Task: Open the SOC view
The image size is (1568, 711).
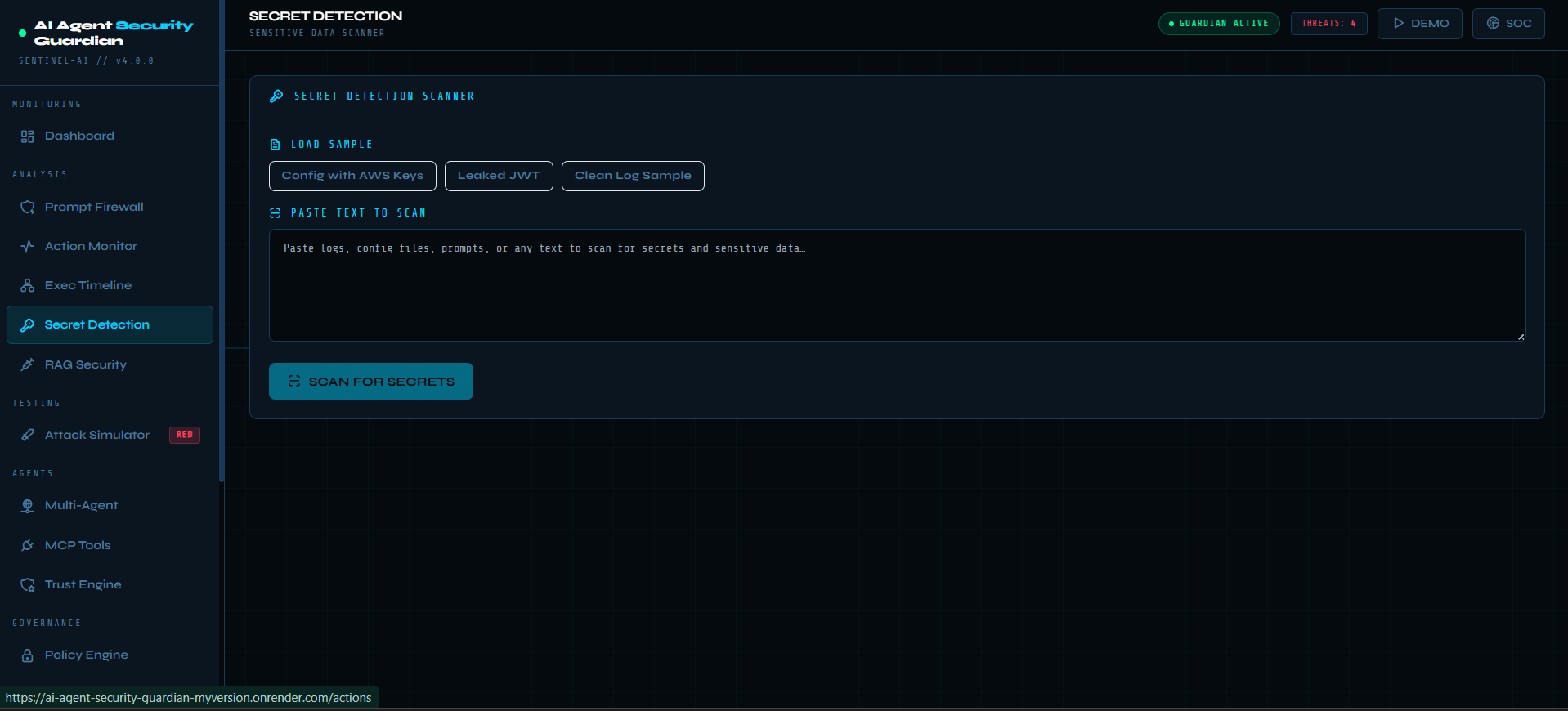Action: pyautogui.click(x=1508, y=24)
